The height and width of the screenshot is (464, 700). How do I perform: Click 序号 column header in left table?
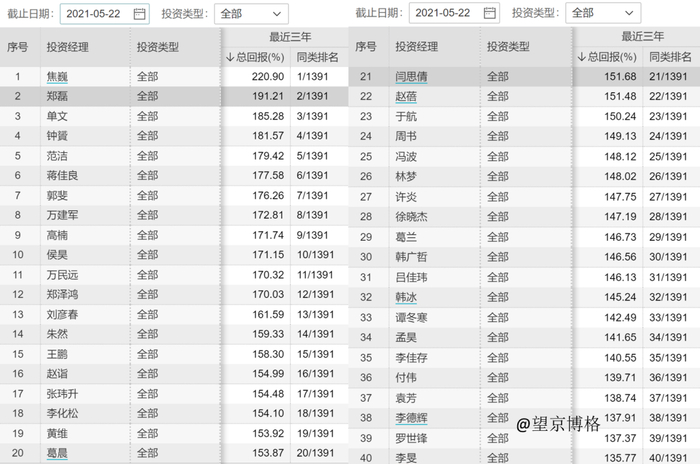[x=17, y=47]
